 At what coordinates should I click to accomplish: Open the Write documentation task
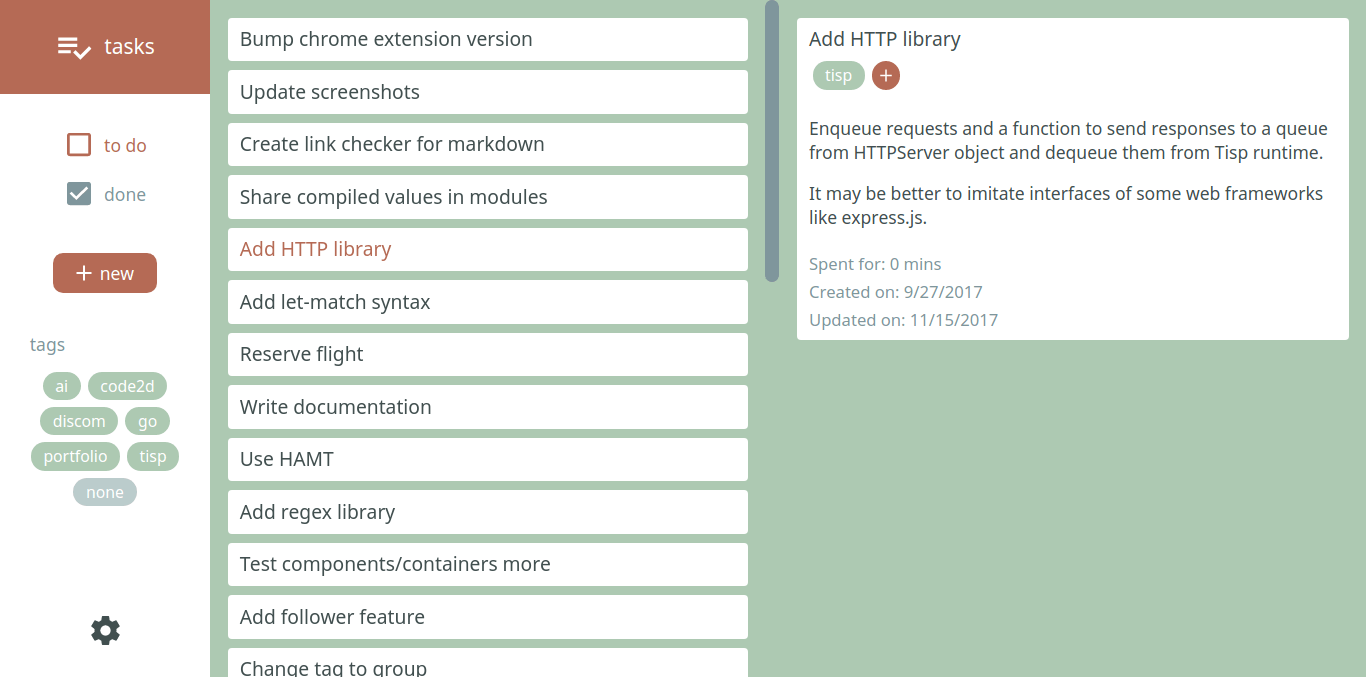[x=488, y=407]
